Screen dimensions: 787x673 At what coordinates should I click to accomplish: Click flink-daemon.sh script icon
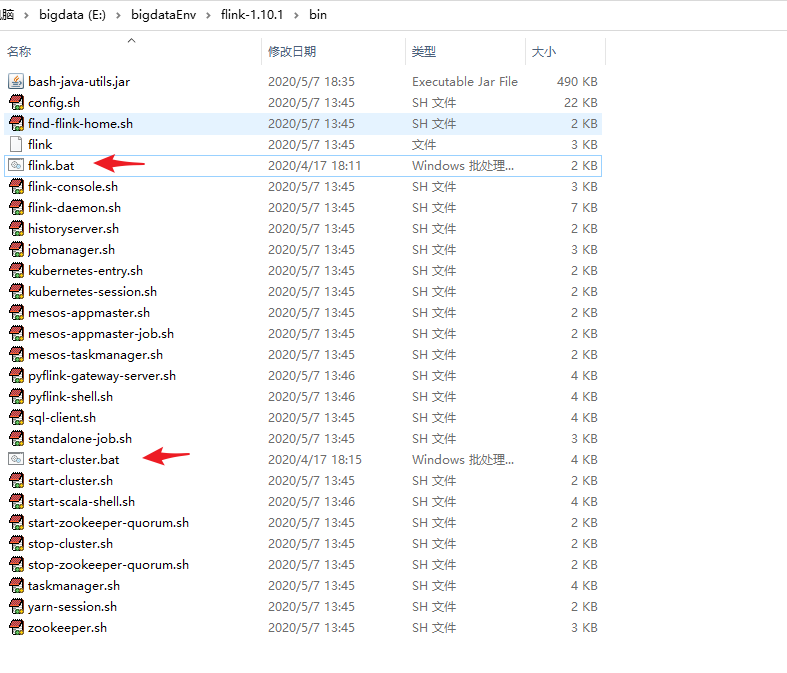click(x=16, y=208)
